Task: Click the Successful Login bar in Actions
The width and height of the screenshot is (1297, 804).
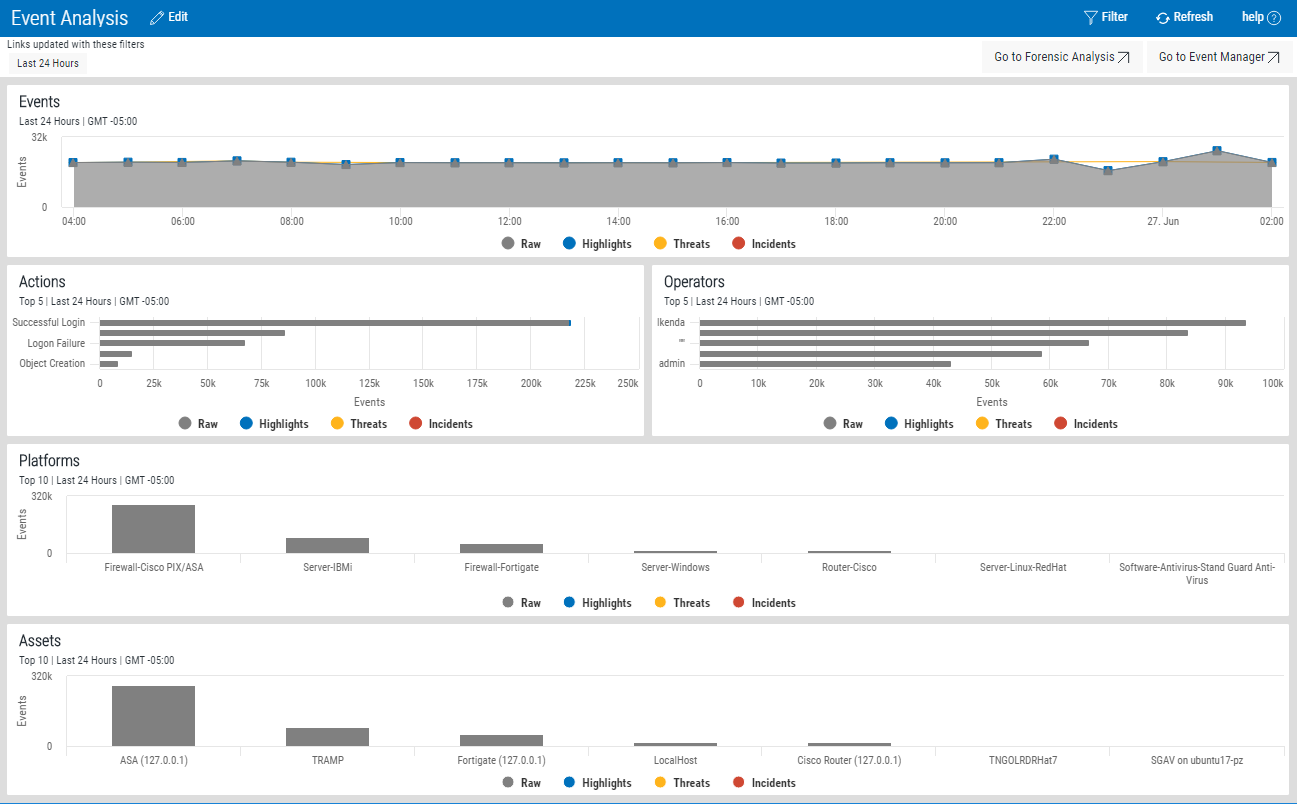Action: [334, 323]
